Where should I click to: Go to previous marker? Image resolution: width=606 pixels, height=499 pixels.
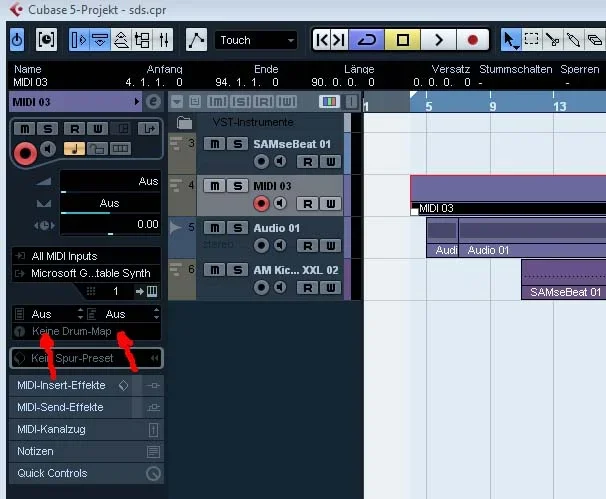(322, 39)
